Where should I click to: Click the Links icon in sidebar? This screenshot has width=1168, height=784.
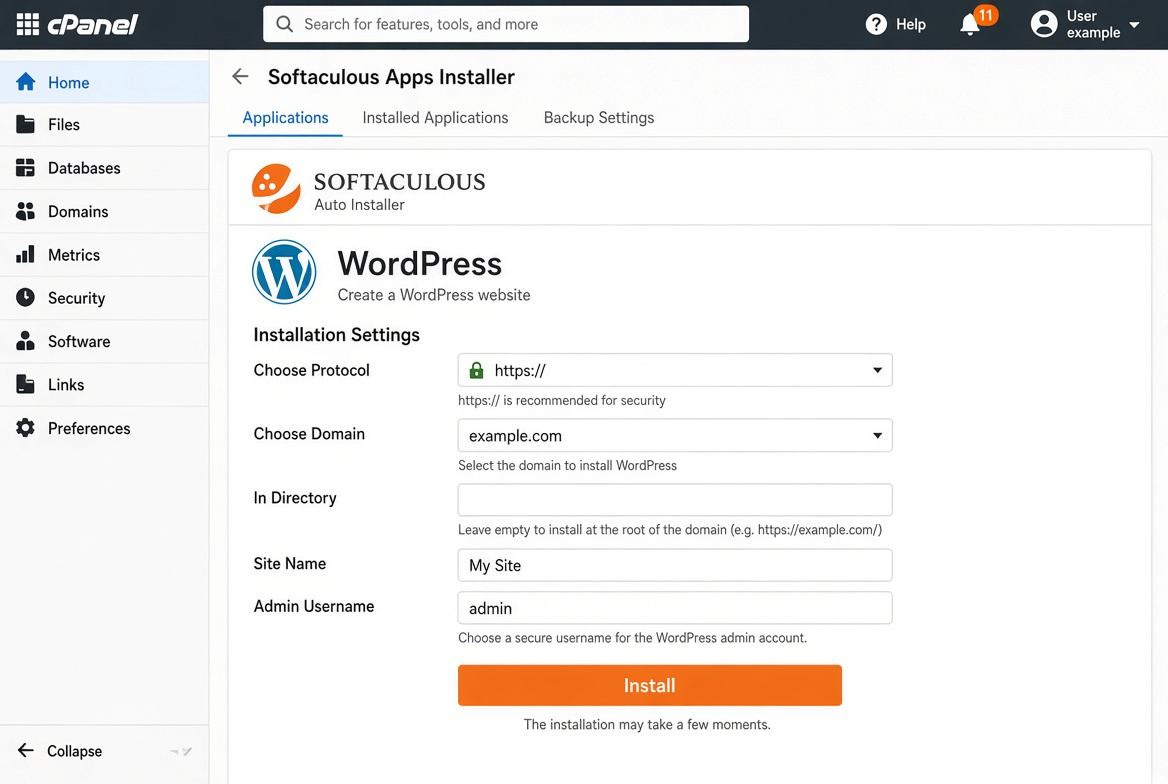(25, 385)
